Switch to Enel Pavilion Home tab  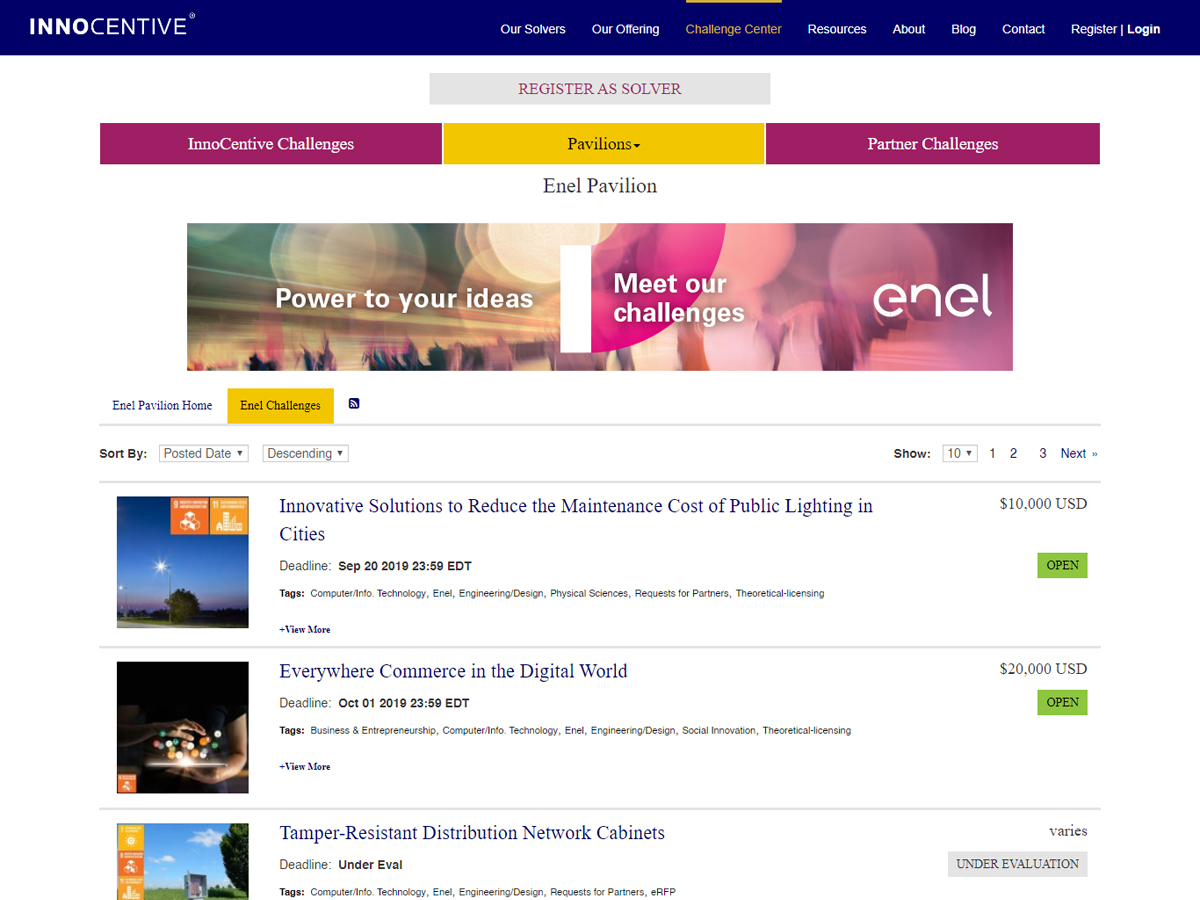pos(162,406)
